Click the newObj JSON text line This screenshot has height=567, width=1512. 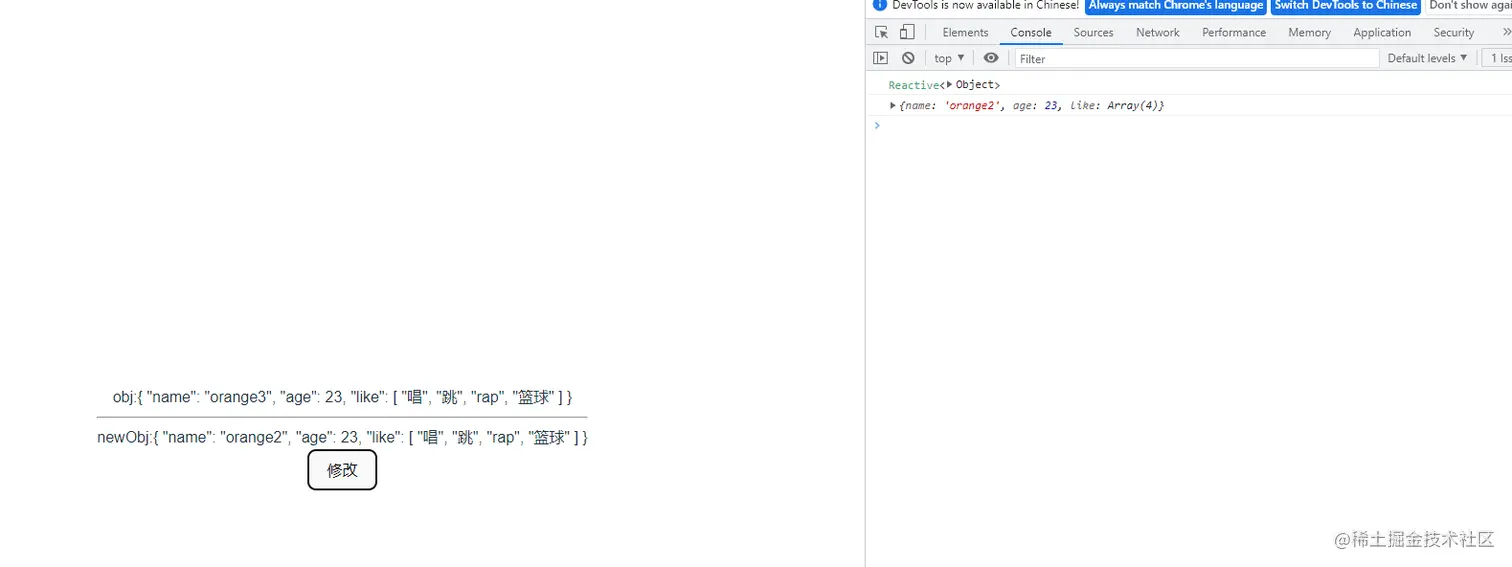pyautogui.click(x=342, y=437)
